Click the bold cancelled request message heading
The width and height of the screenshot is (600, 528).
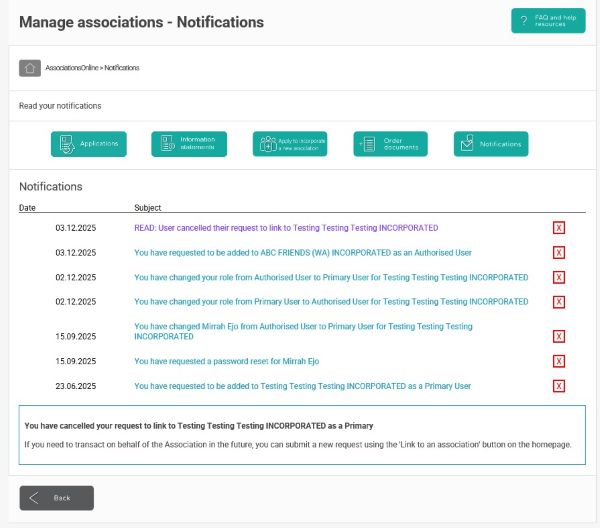pos(199,426)
